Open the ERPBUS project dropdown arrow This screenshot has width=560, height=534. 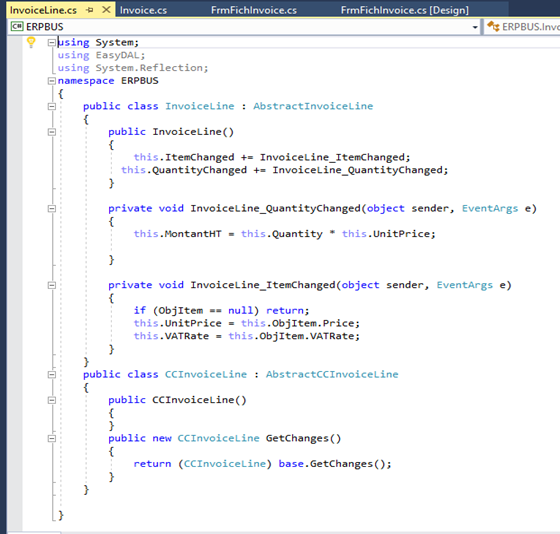pos(475,27)
